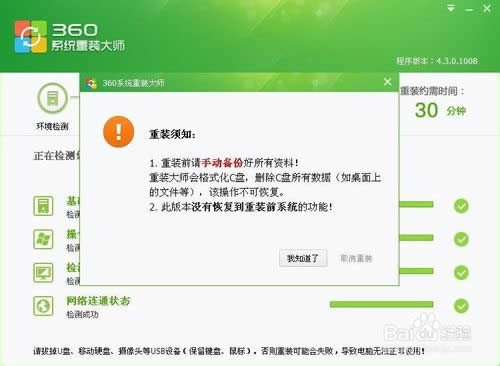
Task: Click the 没有恢复到重装前系统 bold text
Action: [x=244, y=207]
